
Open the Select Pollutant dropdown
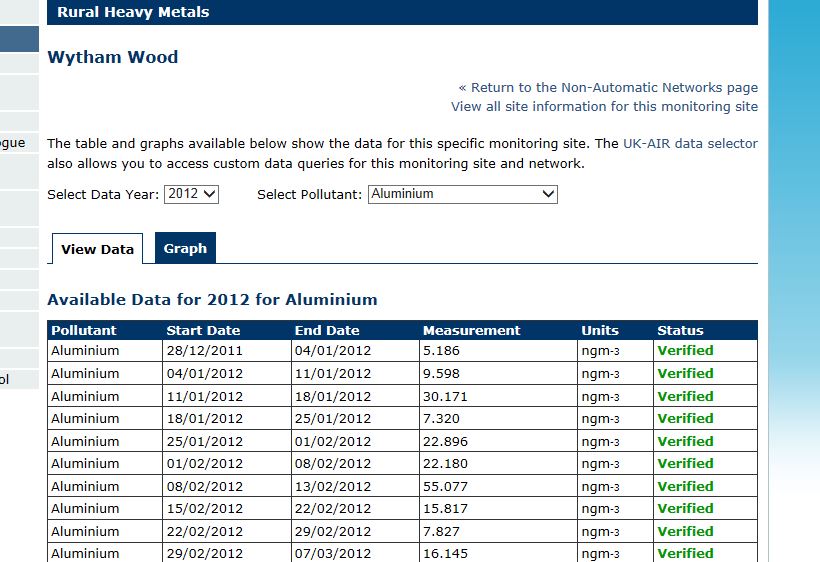tap(462, 194)
